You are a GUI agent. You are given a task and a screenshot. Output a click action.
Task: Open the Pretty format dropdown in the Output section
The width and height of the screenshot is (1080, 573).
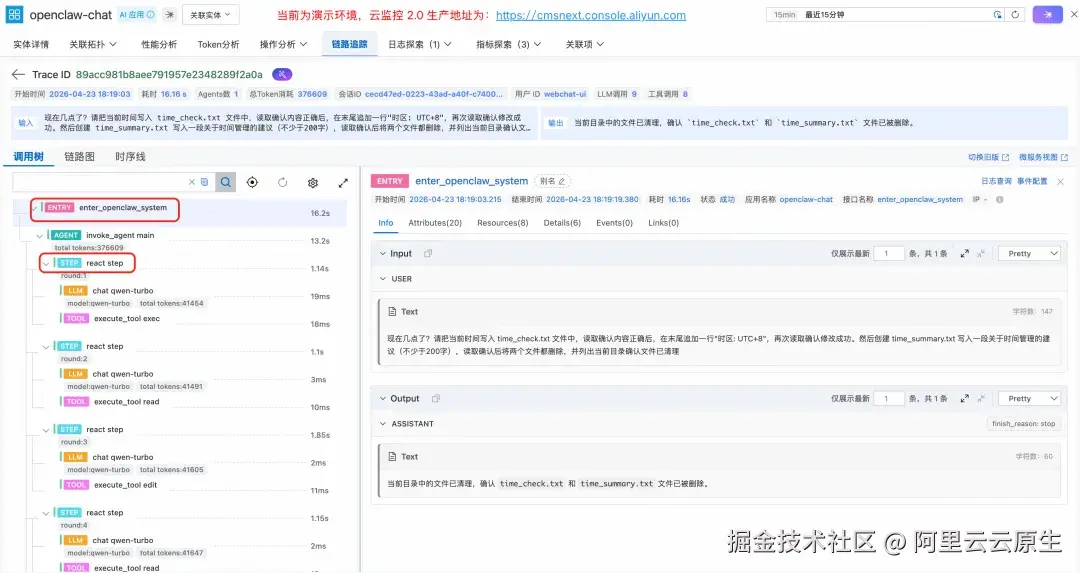coord(1030,399)
